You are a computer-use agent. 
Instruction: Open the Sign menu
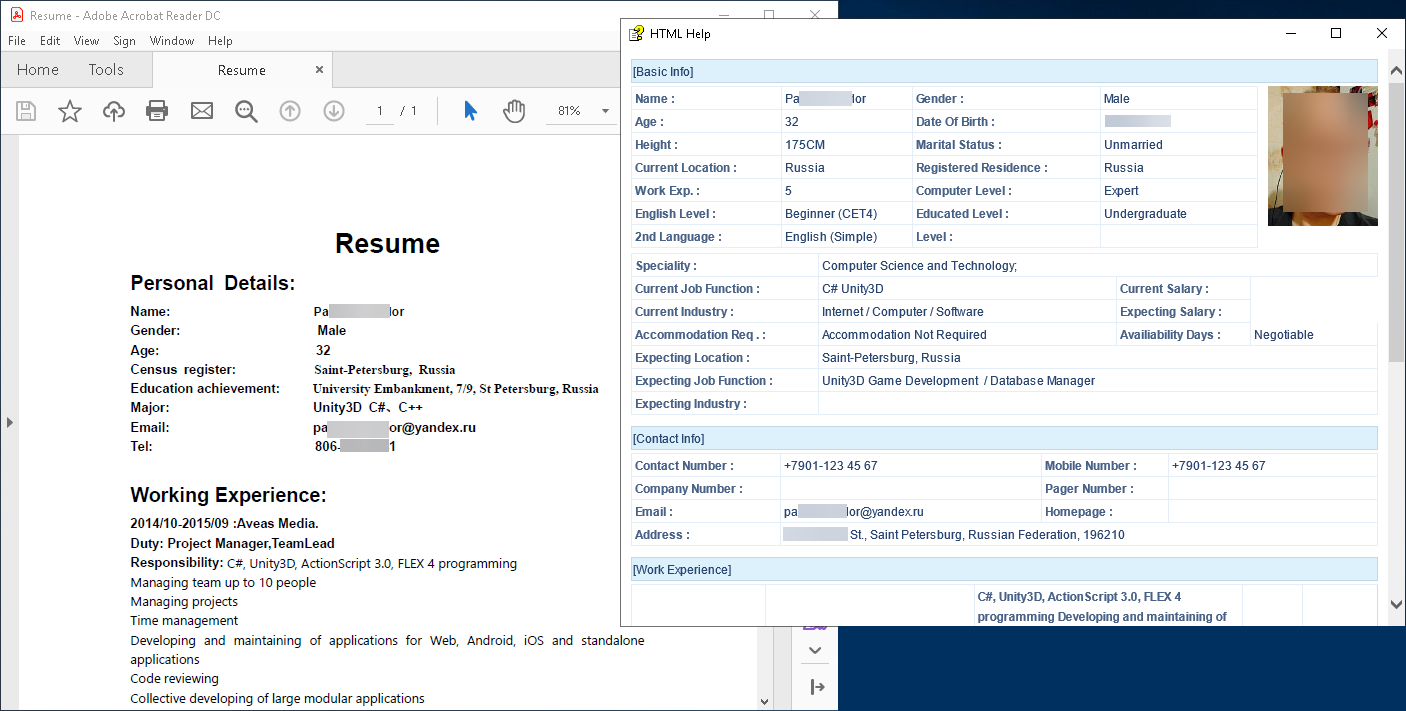(x=124, y=41)
